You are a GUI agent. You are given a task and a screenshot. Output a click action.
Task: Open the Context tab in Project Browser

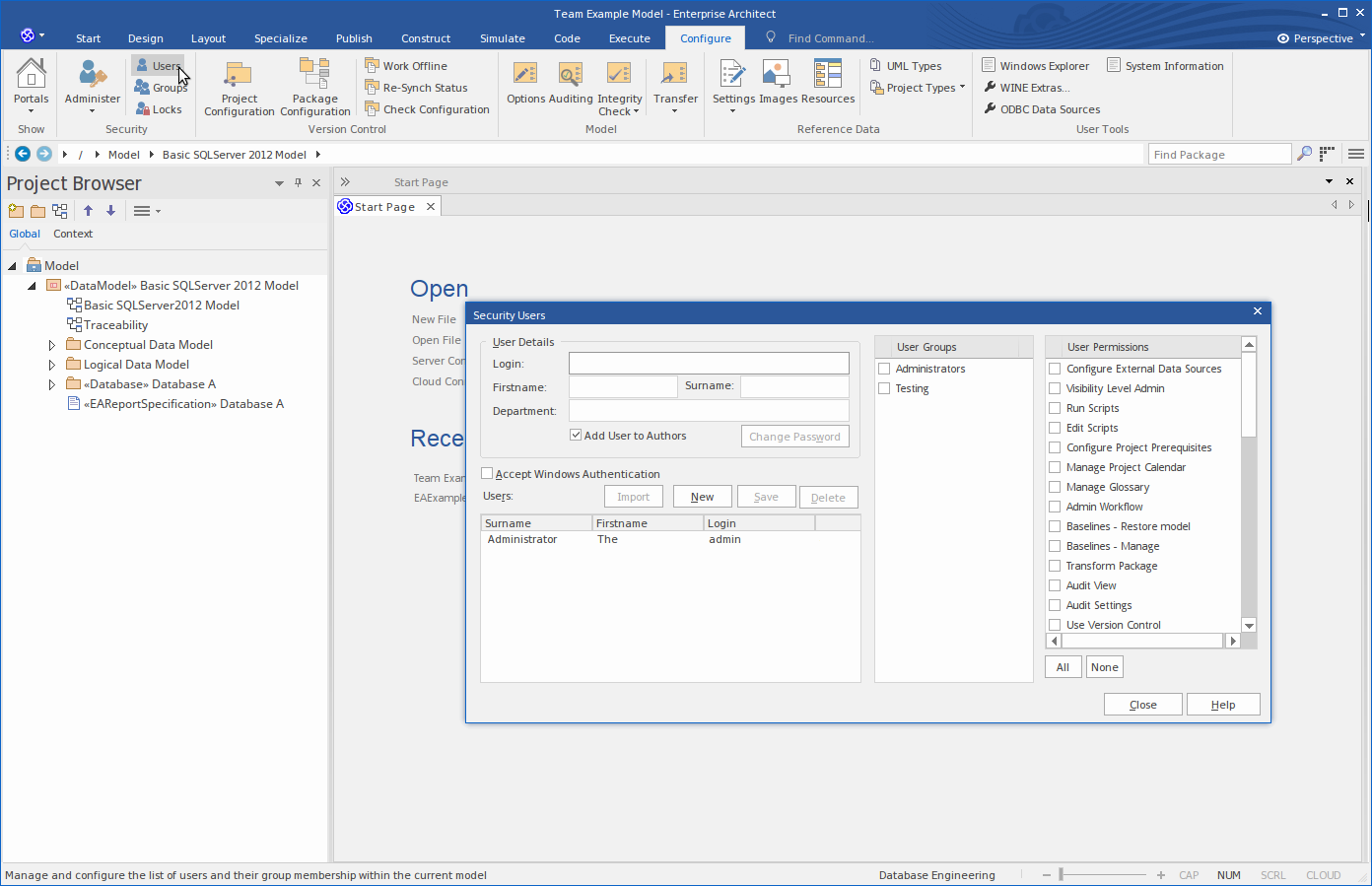73,234
